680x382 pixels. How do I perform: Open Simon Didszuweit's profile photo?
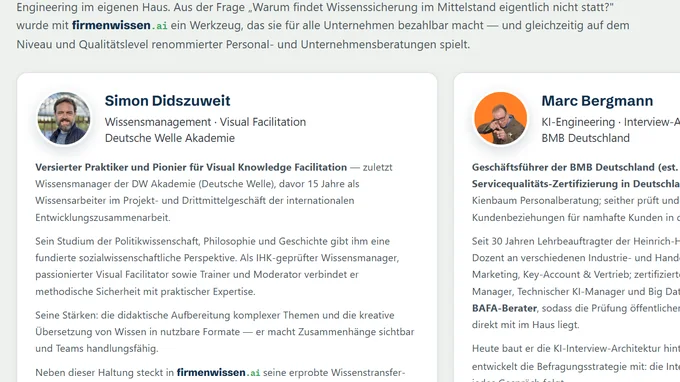(64, 118)
